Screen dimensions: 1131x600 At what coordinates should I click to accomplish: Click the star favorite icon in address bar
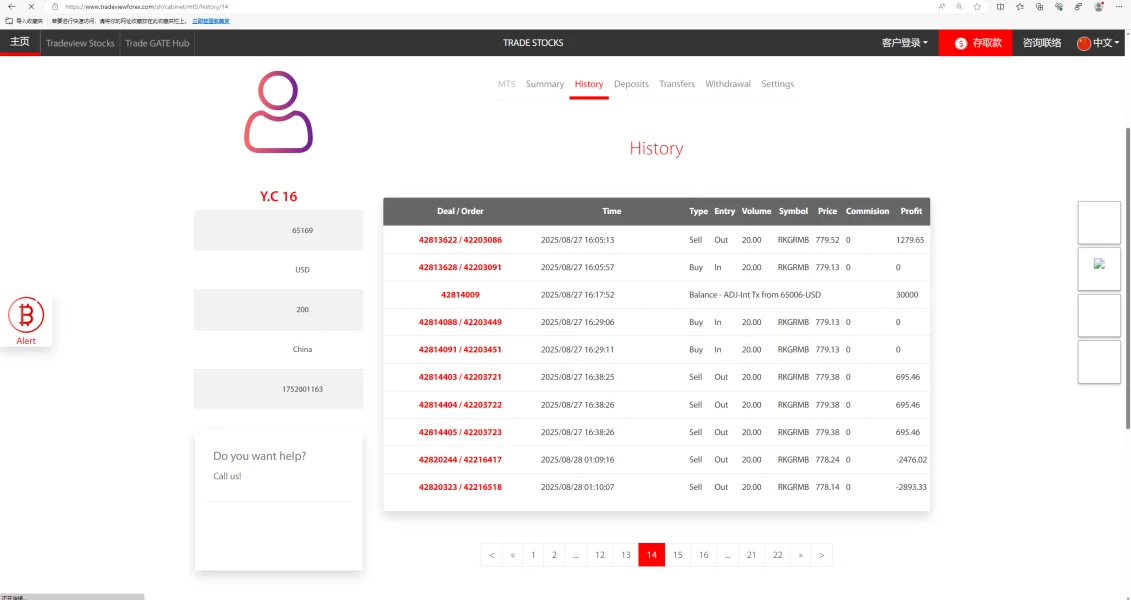pyautogui.click(x=977, y=6)
